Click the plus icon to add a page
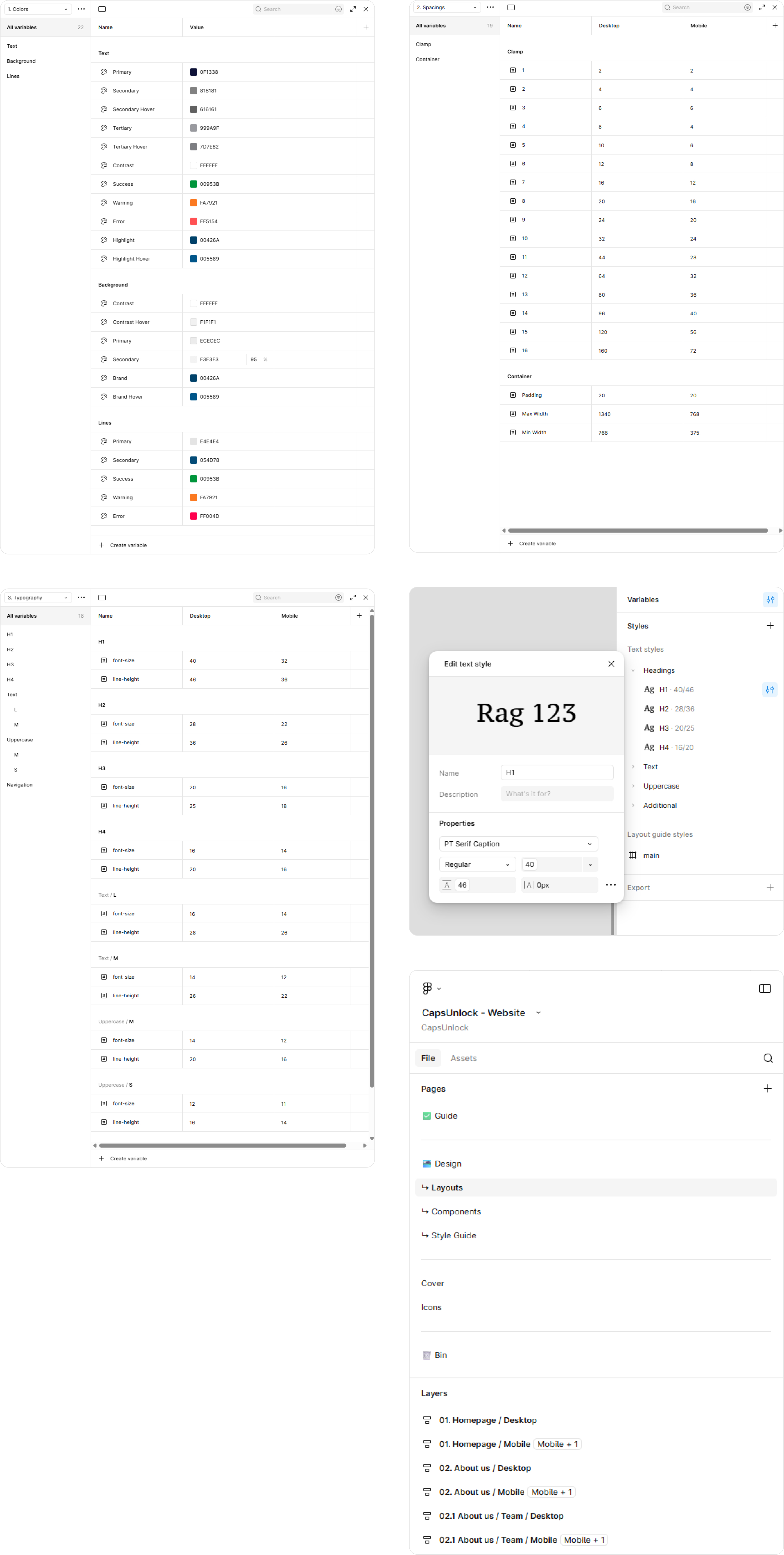This screenshot has width=784, height=1555. [x=767, y=1088]
